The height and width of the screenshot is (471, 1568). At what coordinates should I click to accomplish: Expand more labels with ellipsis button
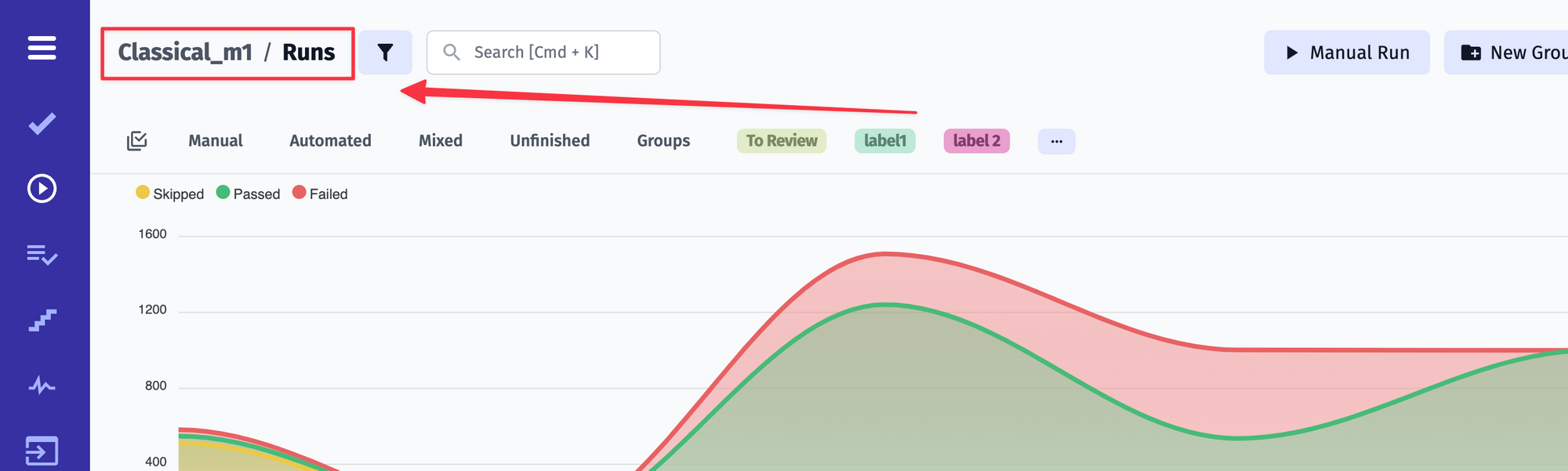coord(1057,142)
